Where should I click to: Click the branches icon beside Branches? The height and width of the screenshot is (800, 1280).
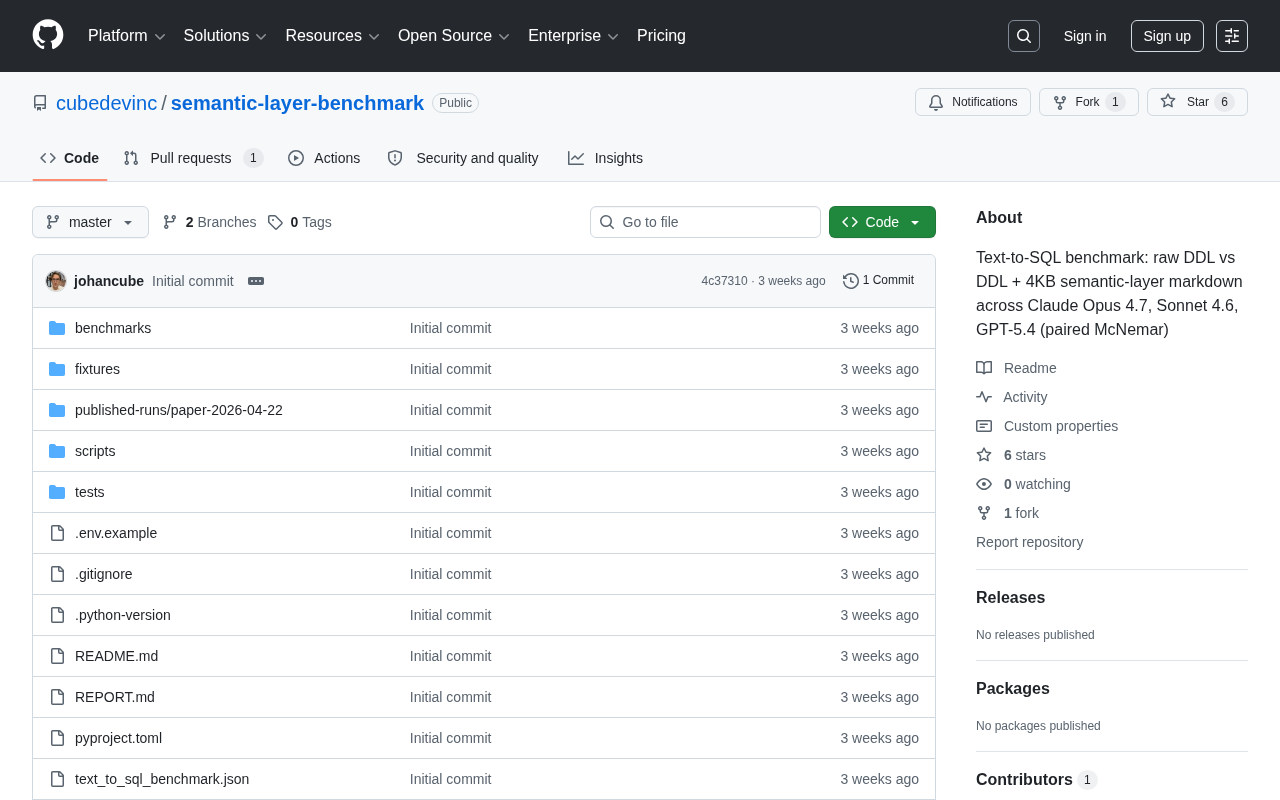[170, 222]
